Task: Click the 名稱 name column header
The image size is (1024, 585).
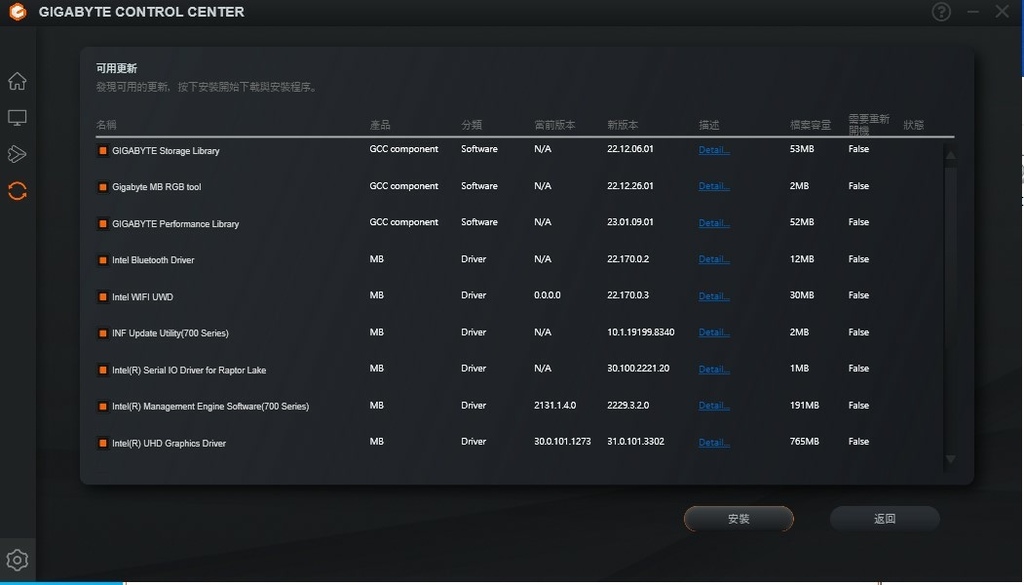Action: tap(106, 125)
